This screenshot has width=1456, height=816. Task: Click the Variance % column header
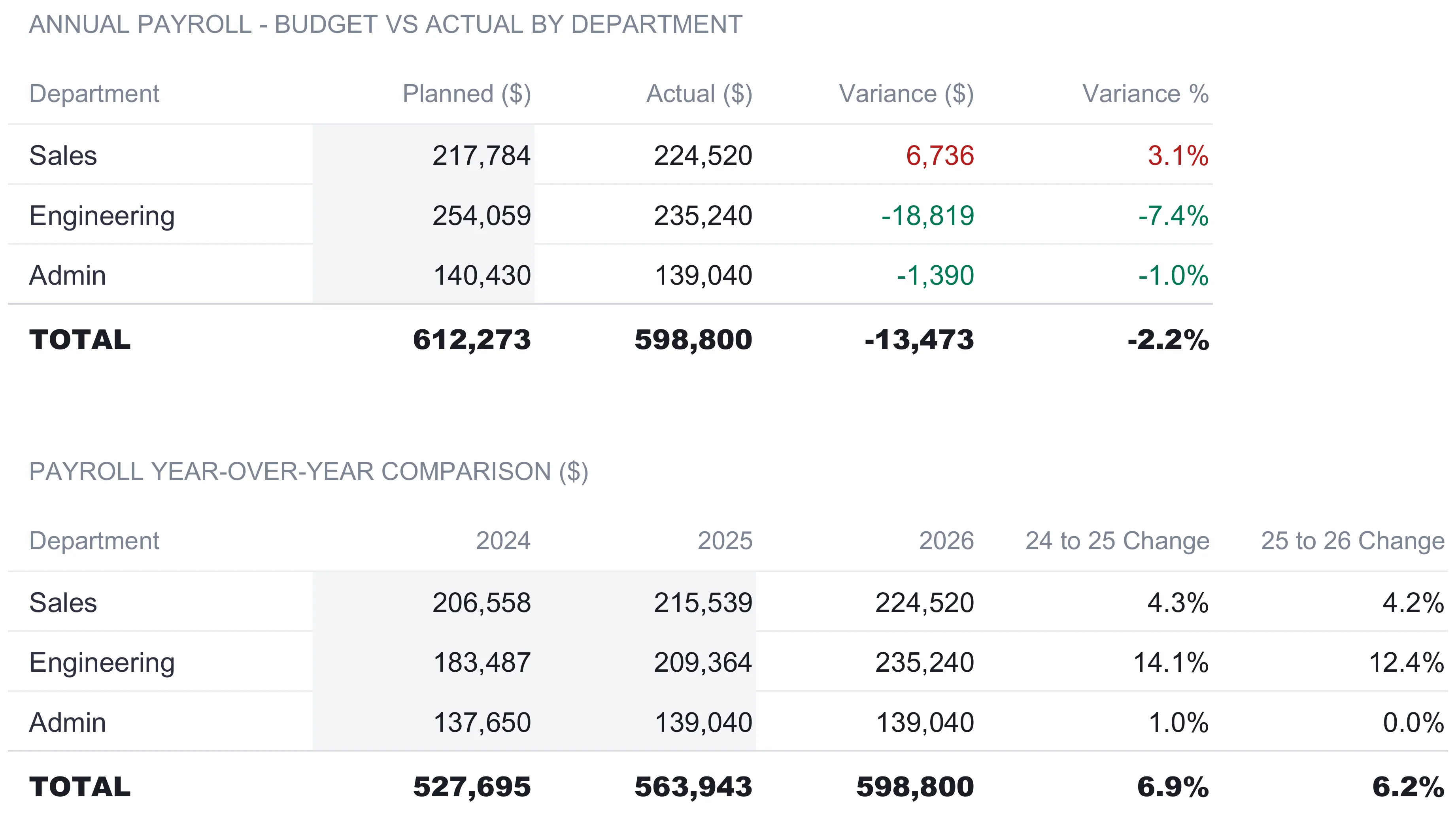(x=1146, y=94)
